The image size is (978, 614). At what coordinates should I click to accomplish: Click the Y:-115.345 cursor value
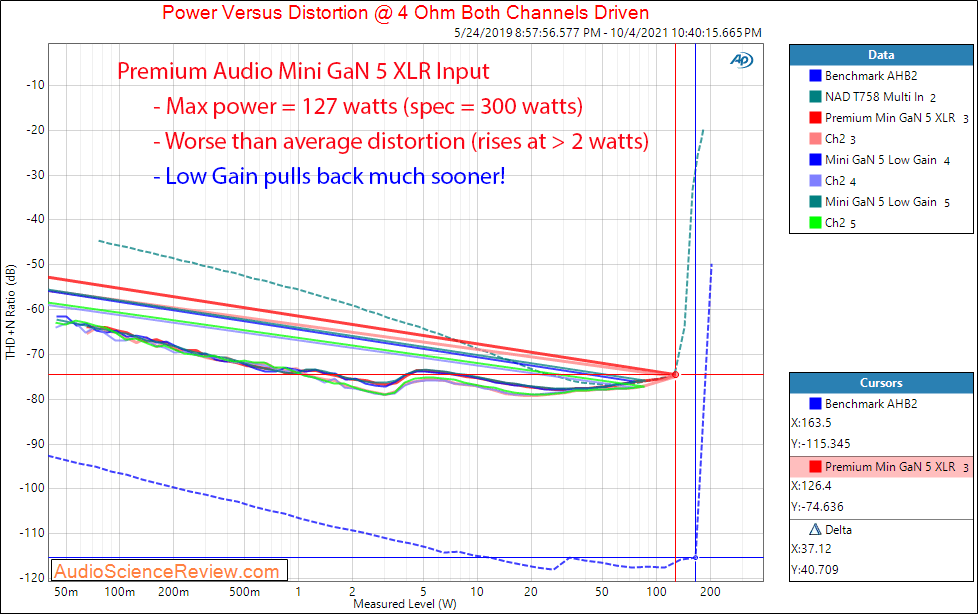pyautogui.click(x=821, y=444)
